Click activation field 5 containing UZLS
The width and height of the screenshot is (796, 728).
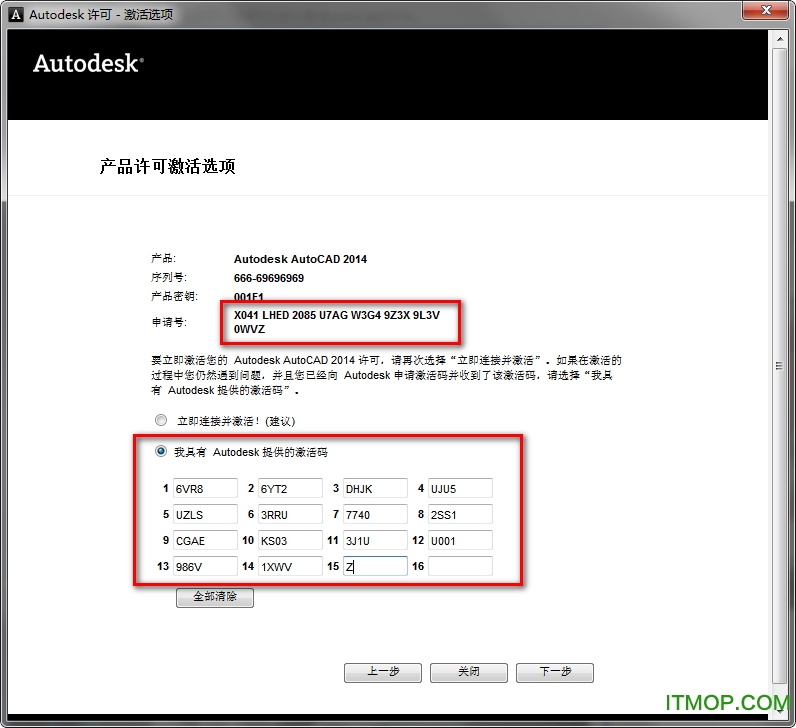click(204, 515)
